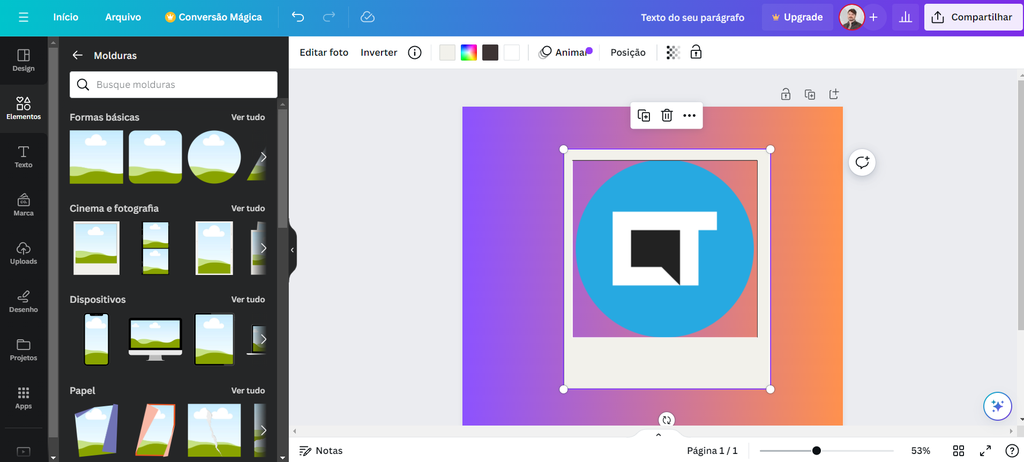Image resolution: width=1024 pixels, height=462 pixels.
Task: Open the Animar options
Action: [565, 53]
